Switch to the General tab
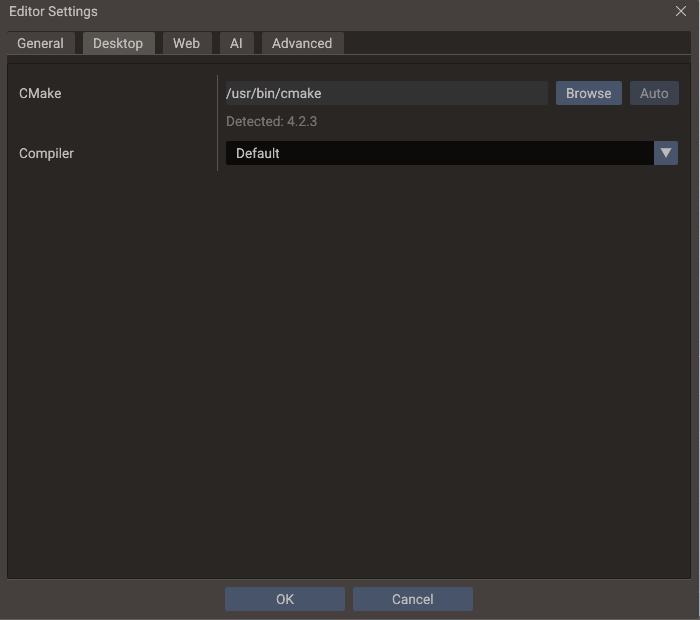The width and height of the screenshot is (700, 620). click(41, 43)
